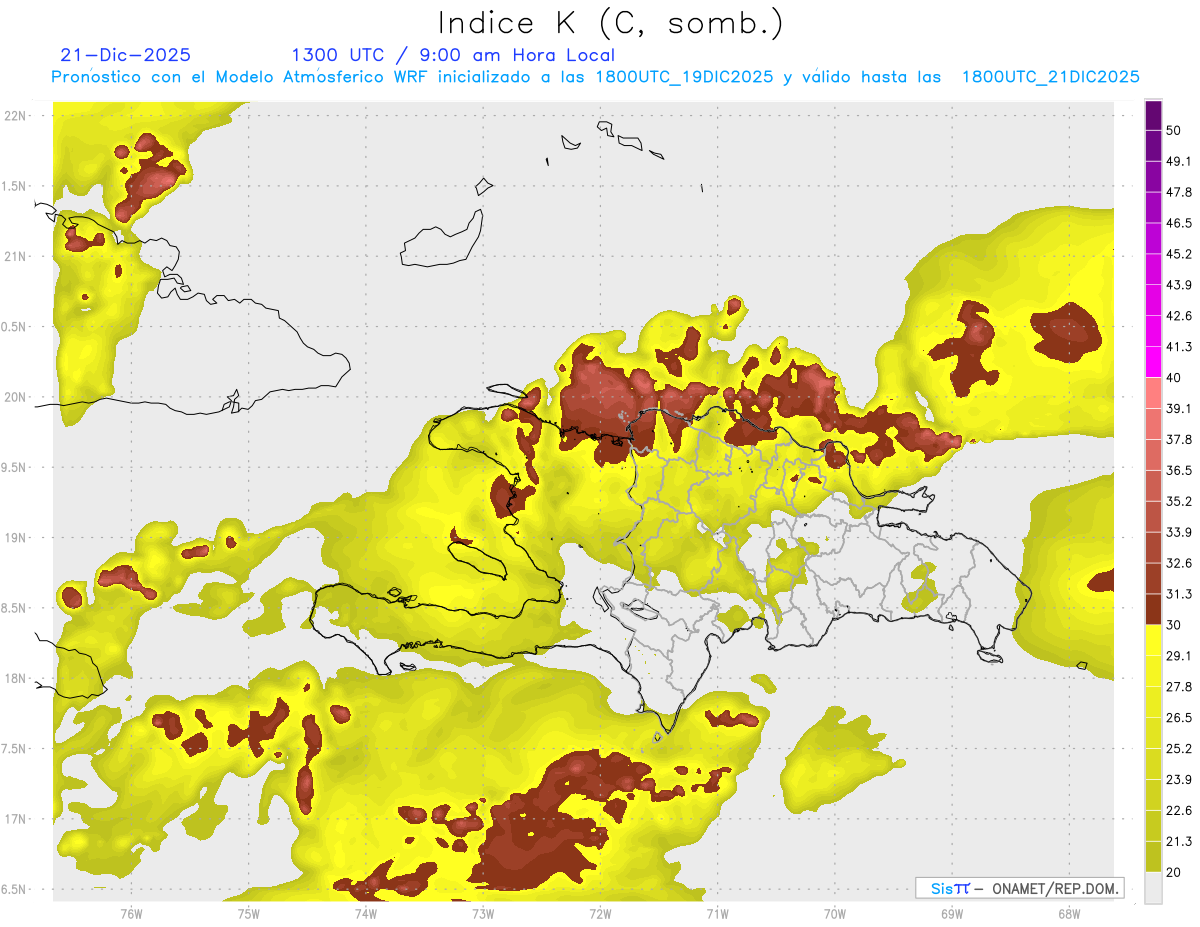This screenshot has width=1200, height=927.
Task: Click the legend value '39.1'
Action: point(1179,409)
